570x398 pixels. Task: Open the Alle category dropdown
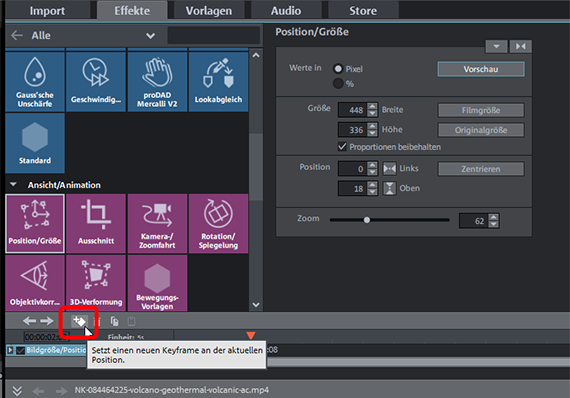[x=150, y=36]
